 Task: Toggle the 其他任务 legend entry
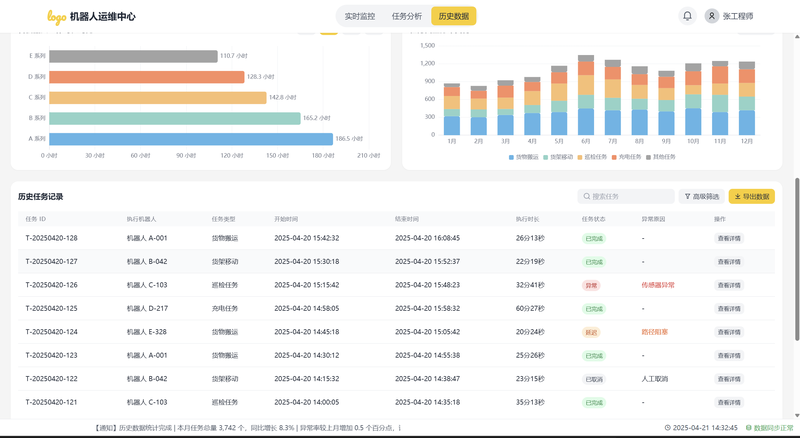tap(661, 157)
